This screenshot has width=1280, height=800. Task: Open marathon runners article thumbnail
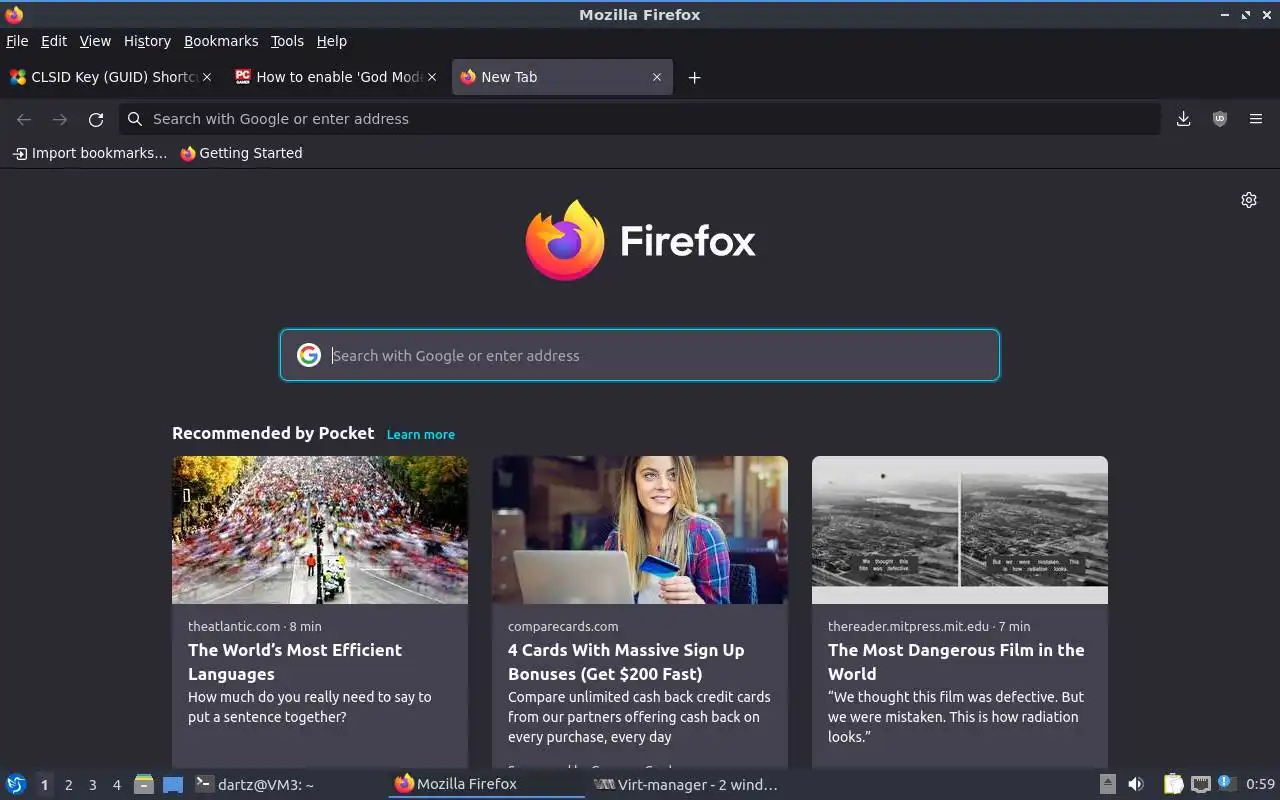point(320,530)
